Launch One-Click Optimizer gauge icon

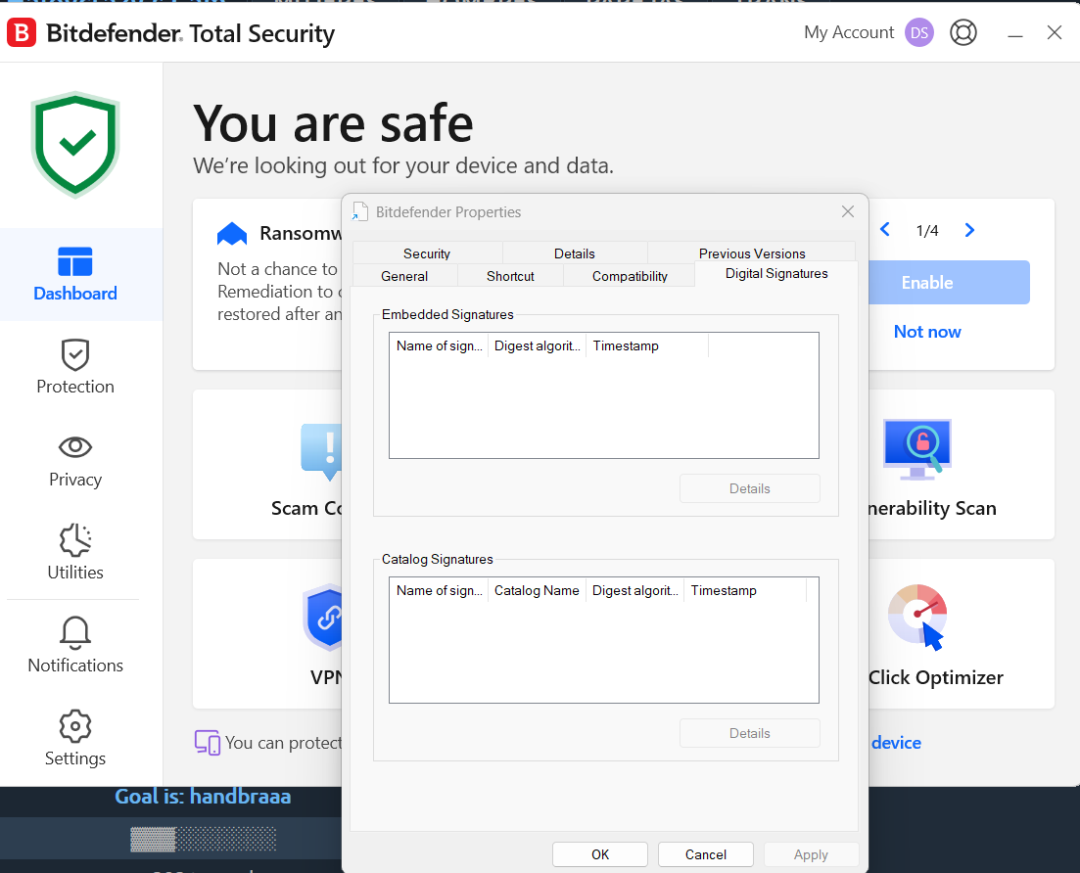[917, 617]
